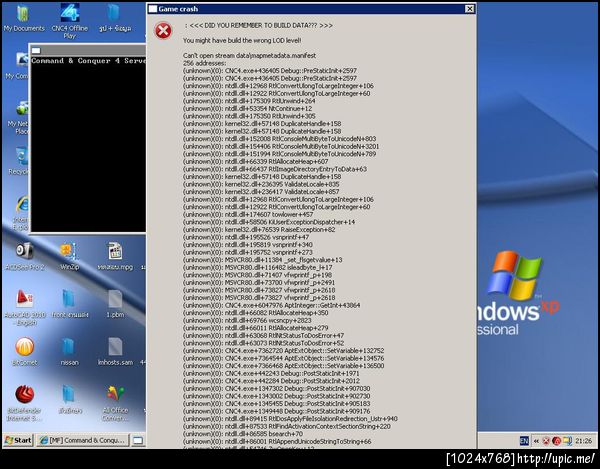Expand hidden tray icons with the arrow
The image size is (600, 469).
point(536,441)
